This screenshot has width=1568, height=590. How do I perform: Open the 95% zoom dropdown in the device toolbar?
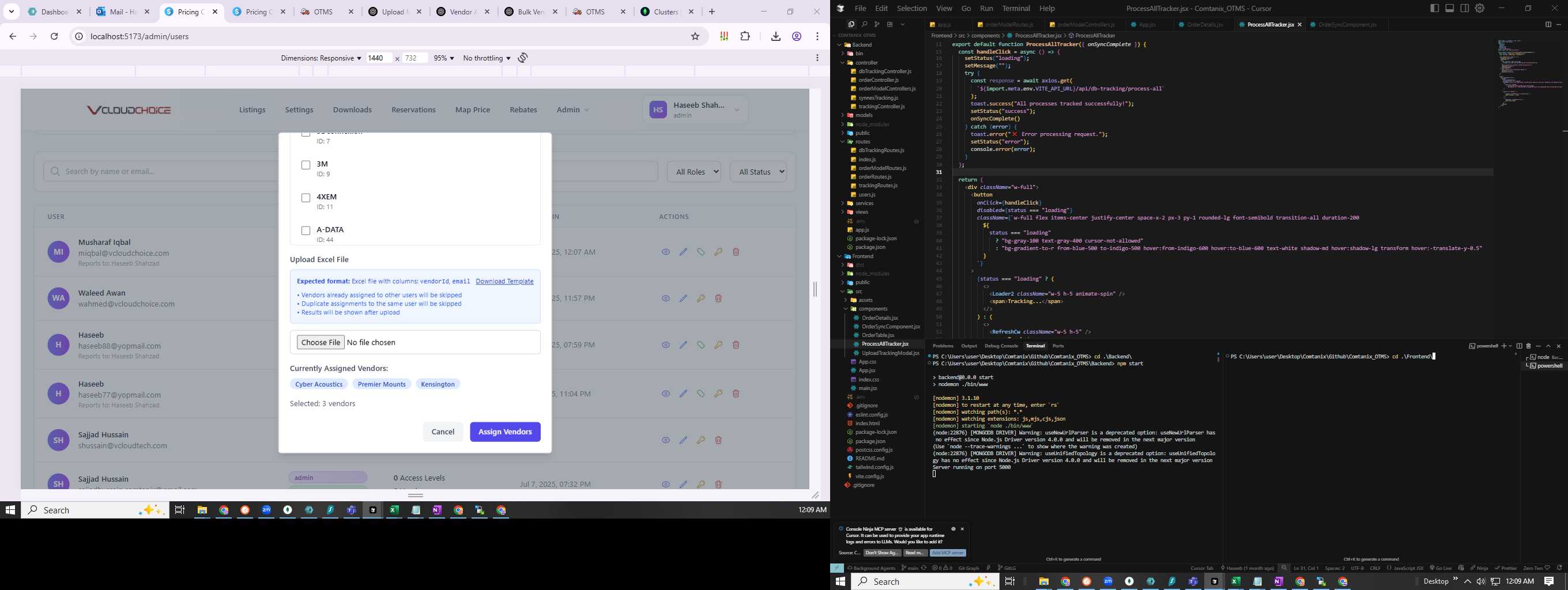tap(444, 58)
